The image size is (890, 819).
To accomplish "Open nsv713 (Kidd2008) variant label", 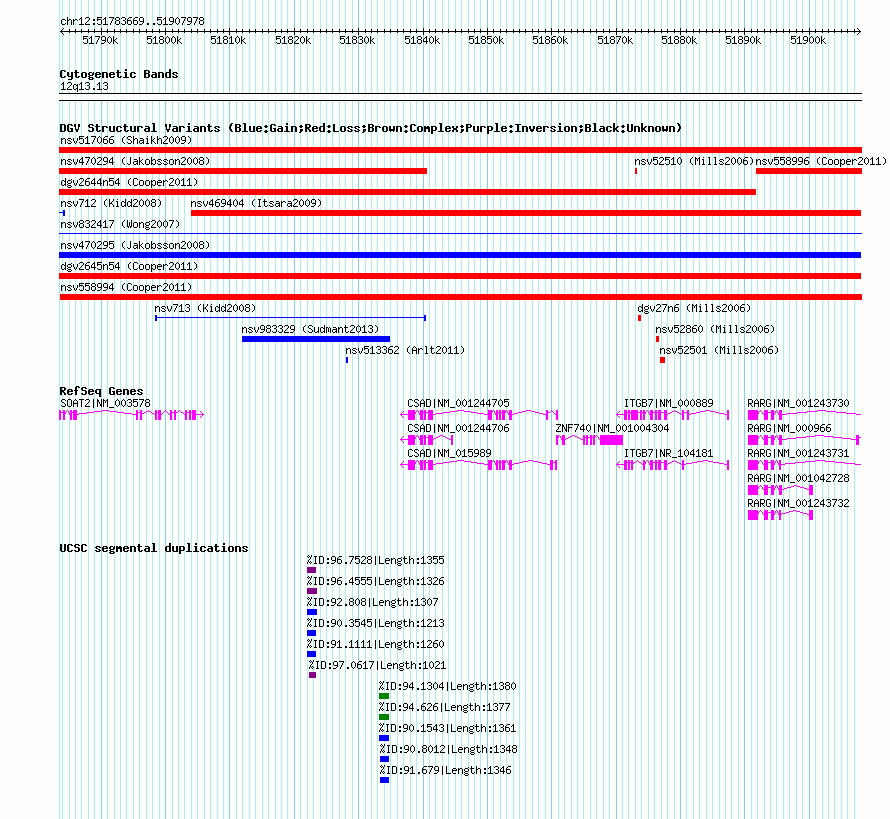I will [x=205, y=308].
